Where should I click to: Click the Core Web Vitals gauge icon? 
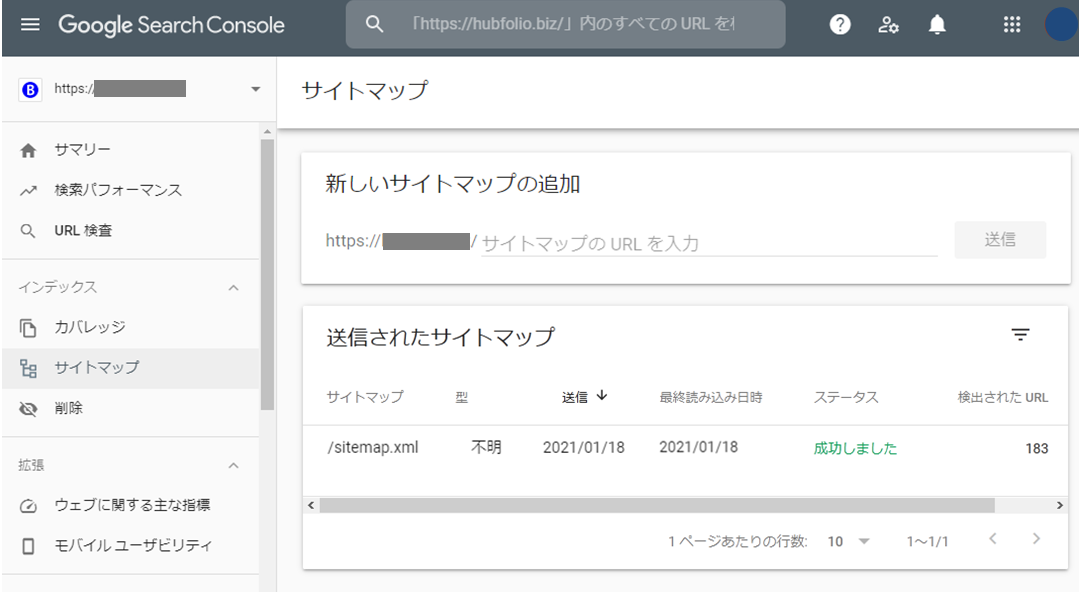[28, 506]
